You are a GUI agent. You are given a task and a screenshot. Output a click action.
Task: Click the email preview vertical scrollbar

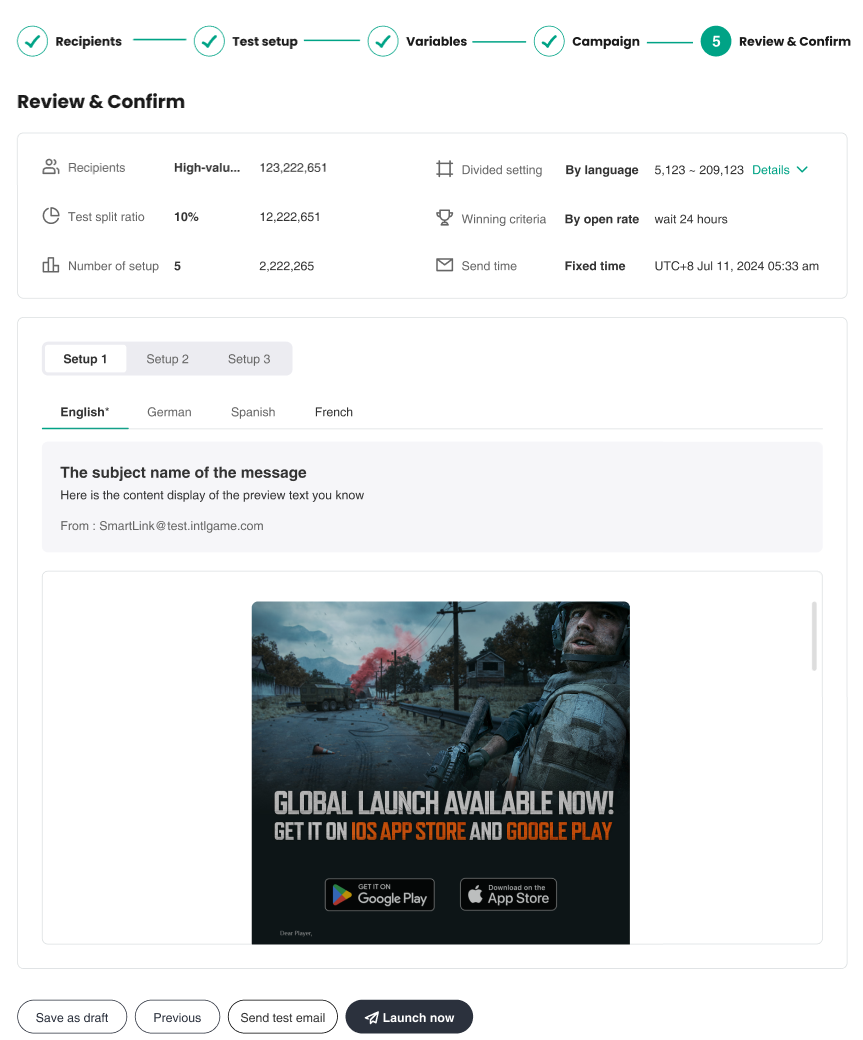pos(814,636)
